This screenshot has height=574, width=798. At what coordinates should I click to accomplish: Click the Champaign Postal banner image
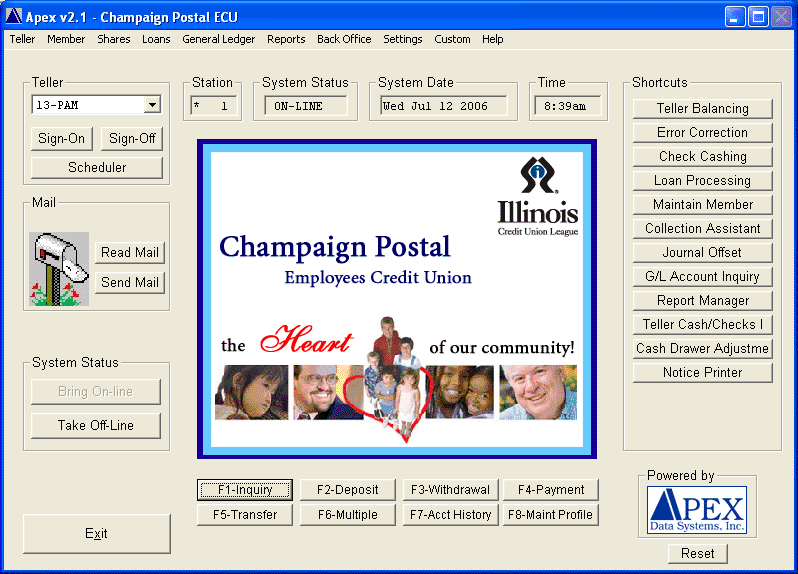pyautogui.click(x=397, y=299)
